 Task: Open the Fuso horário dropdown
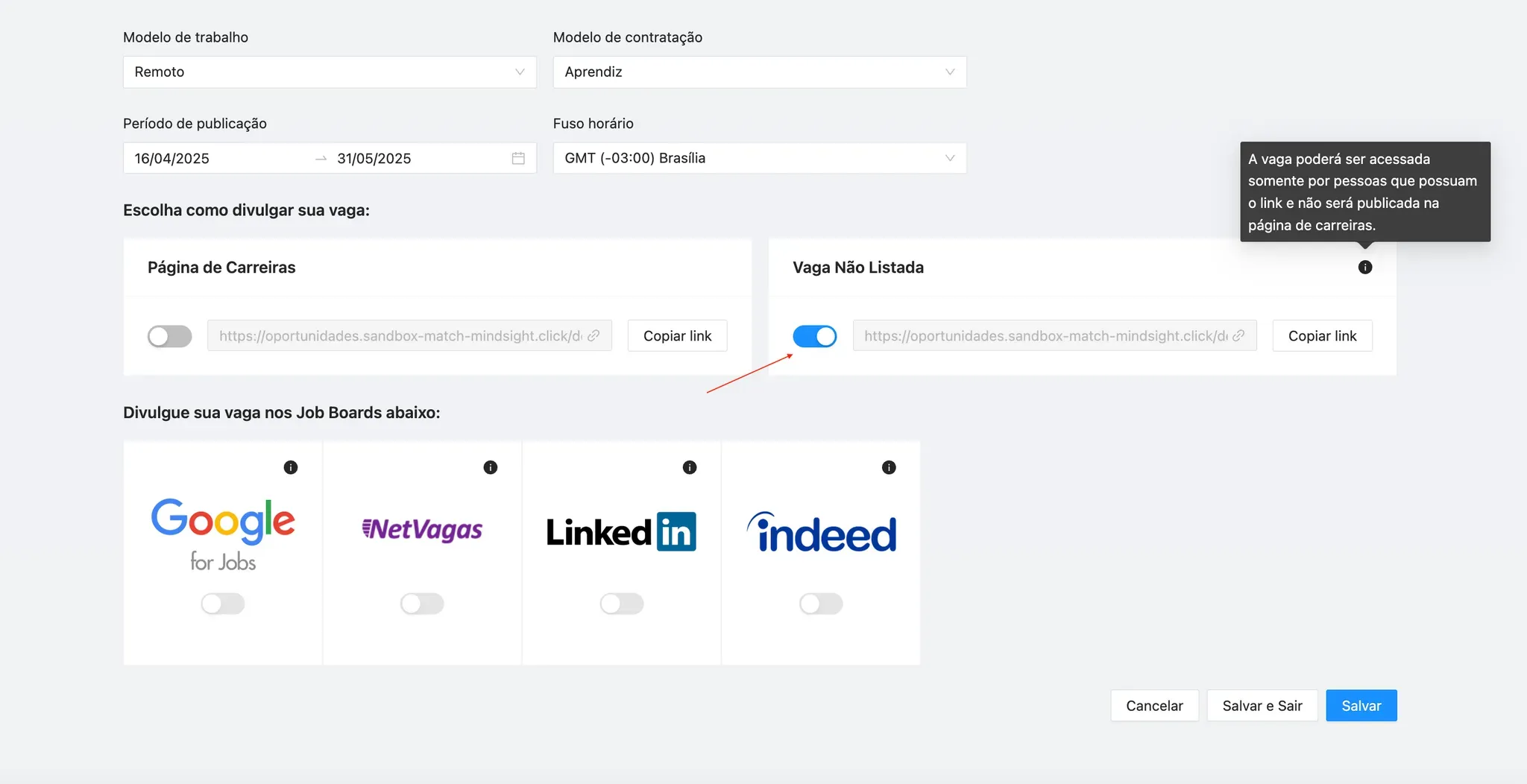[760, 158]
